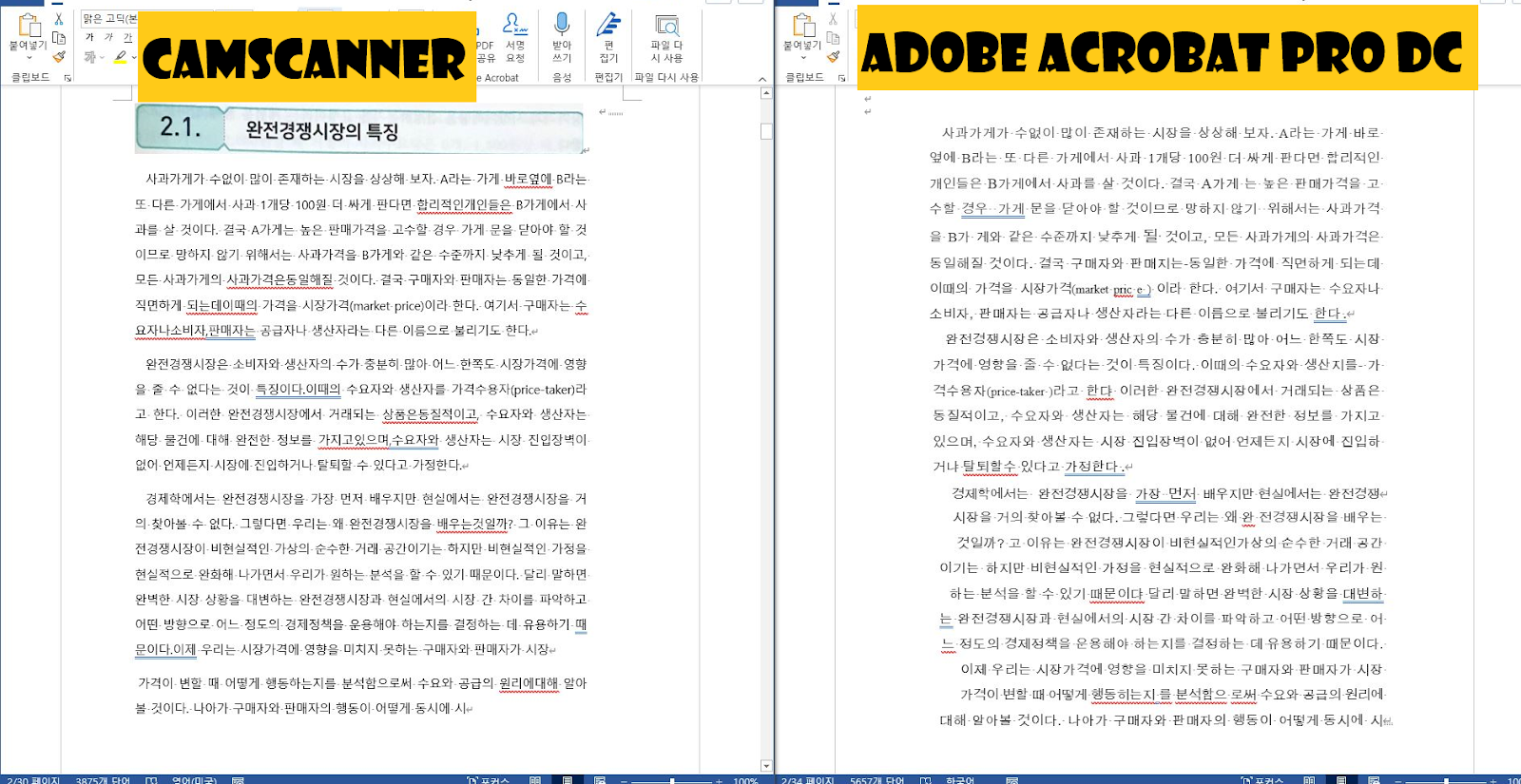Select Format Painter brush in right window

834,57
